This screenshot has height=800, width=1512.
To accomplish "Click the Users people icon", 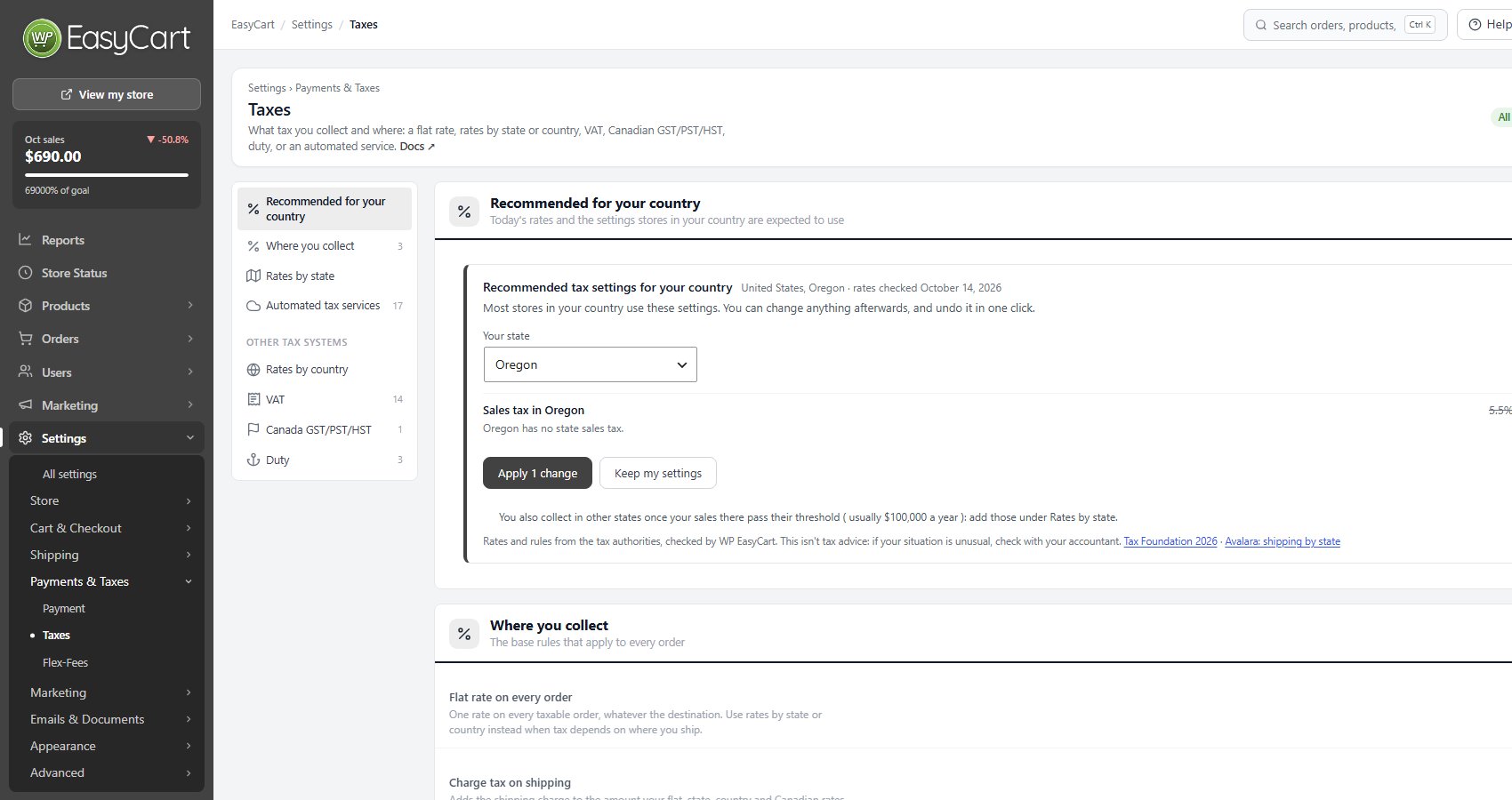I will tap(25, 372).
